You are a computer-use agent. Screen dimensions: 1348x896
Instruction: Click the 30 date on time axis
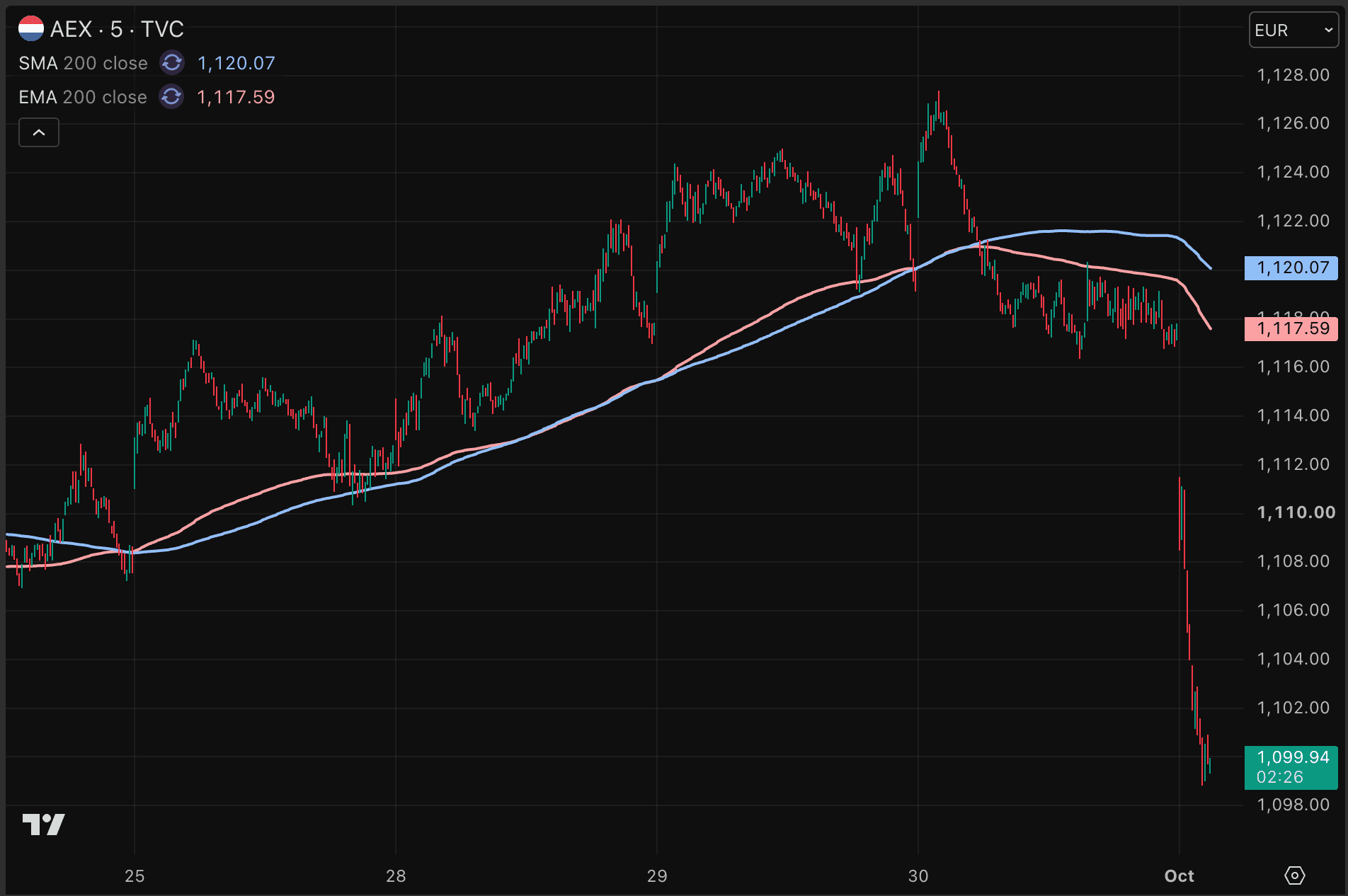tap(918, 876)
